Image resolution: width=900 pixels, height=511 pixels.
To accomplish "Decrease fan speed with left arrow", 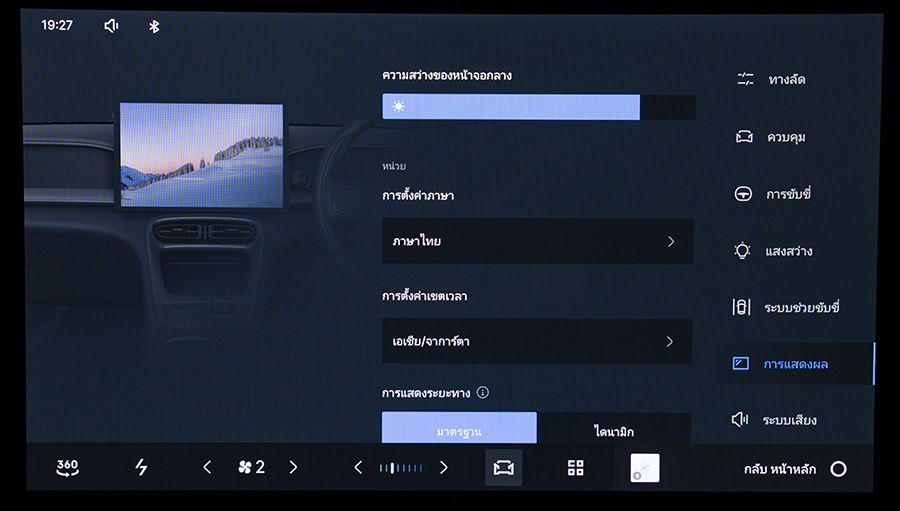I will coord(207,467).
